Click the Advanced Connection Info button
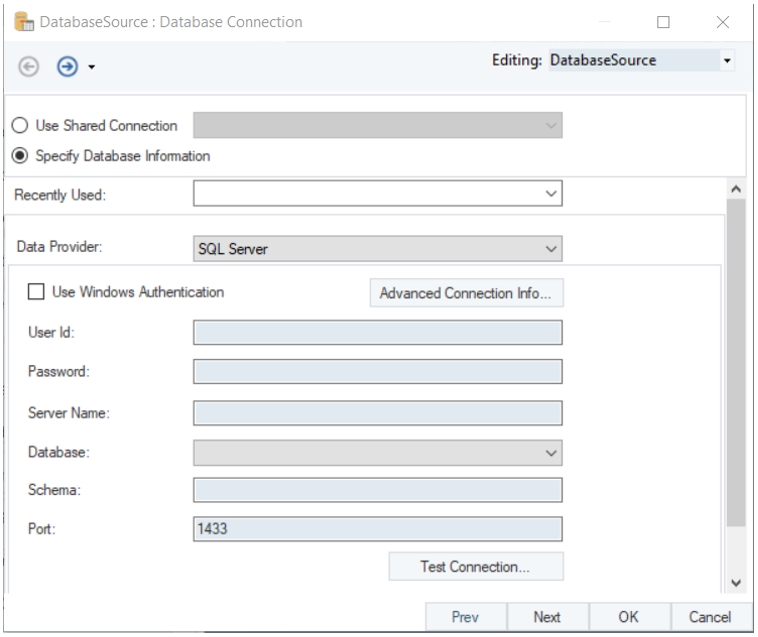 click(466, 293)
